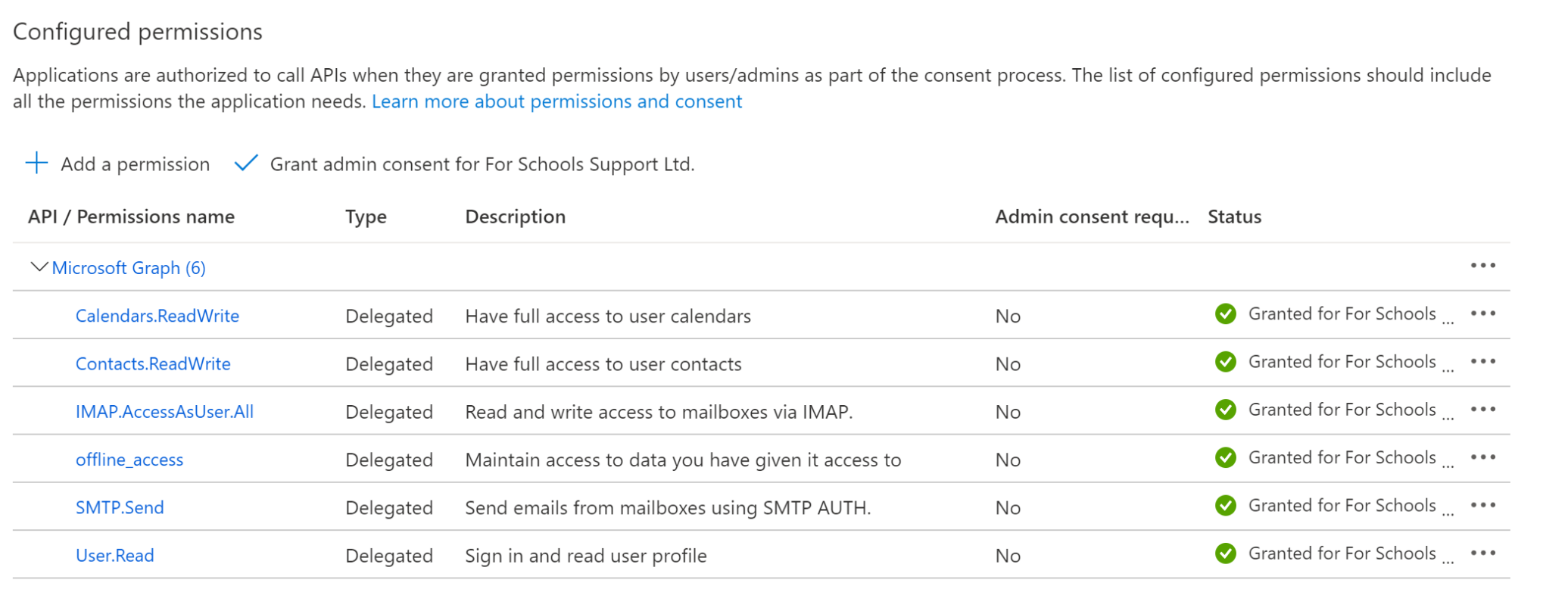The width and height of the screenshot is (1568, 608).
Task: Click the plus icon for Add a permission
Action: (x=36, y=164)
